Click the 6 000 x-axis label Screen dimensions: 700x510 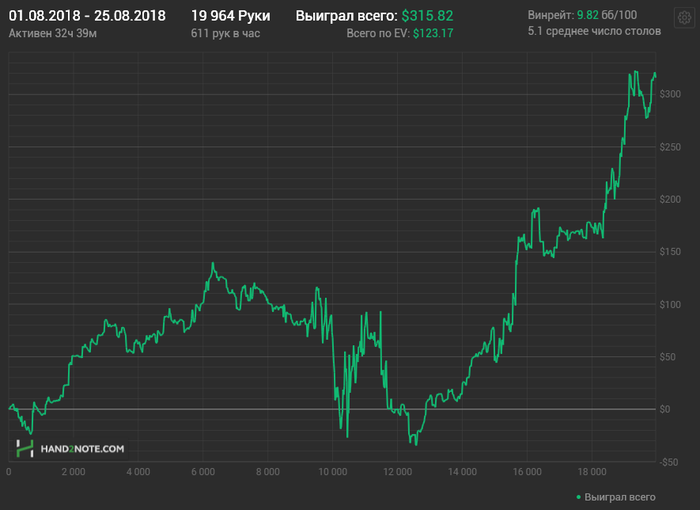pyautogui.click(x=203, y=472)
